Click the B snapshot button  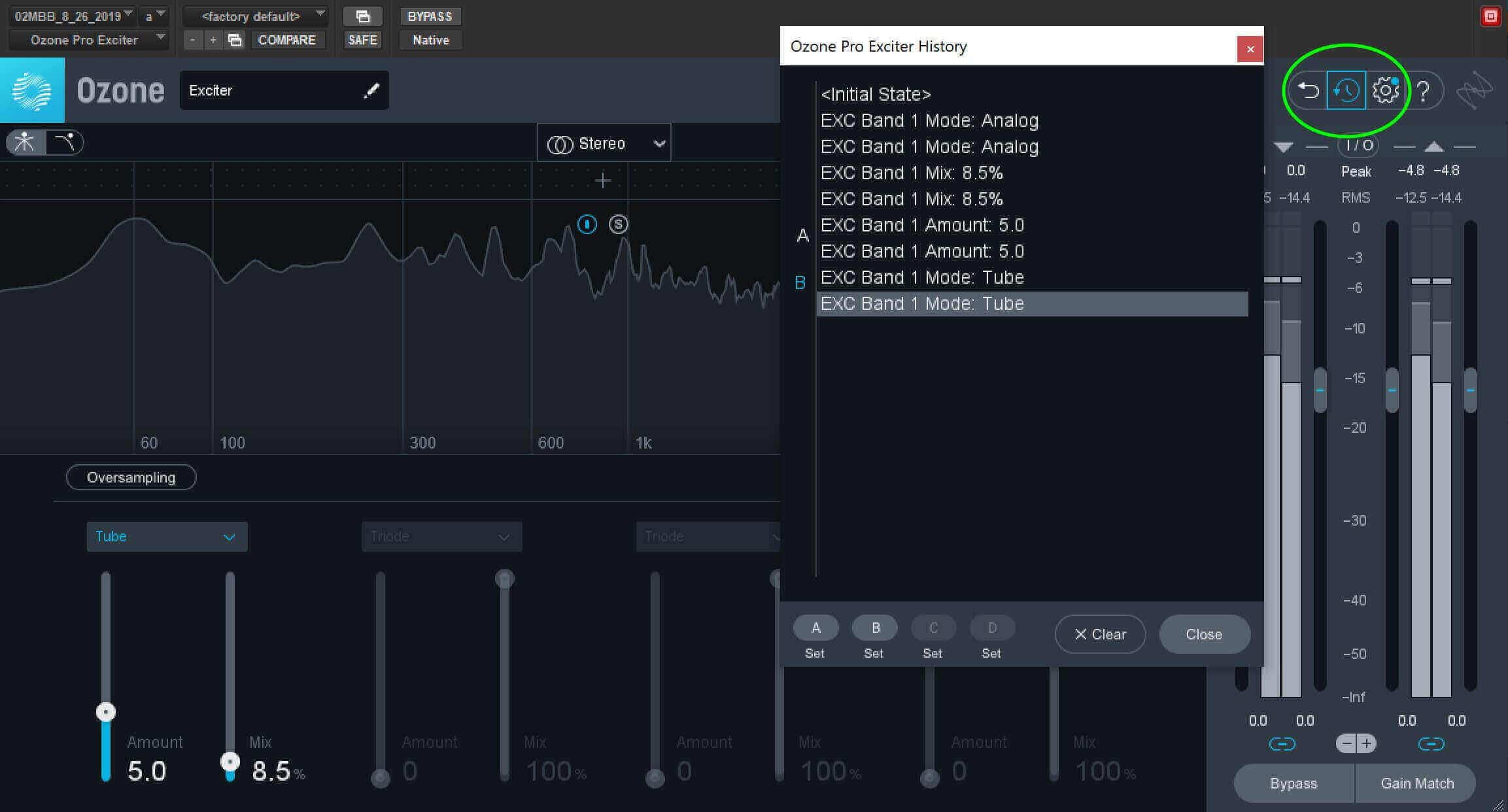point(874,628)
